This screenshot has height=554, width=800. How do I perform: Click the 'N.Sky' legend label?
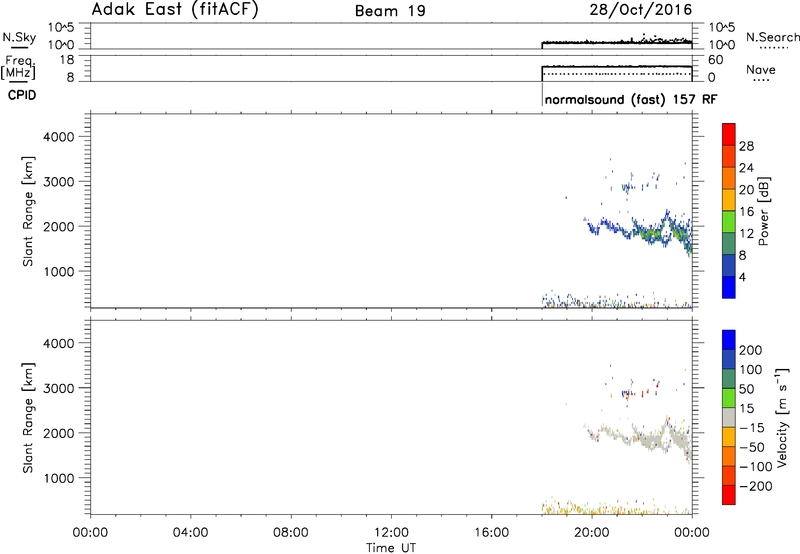[19, 37]
